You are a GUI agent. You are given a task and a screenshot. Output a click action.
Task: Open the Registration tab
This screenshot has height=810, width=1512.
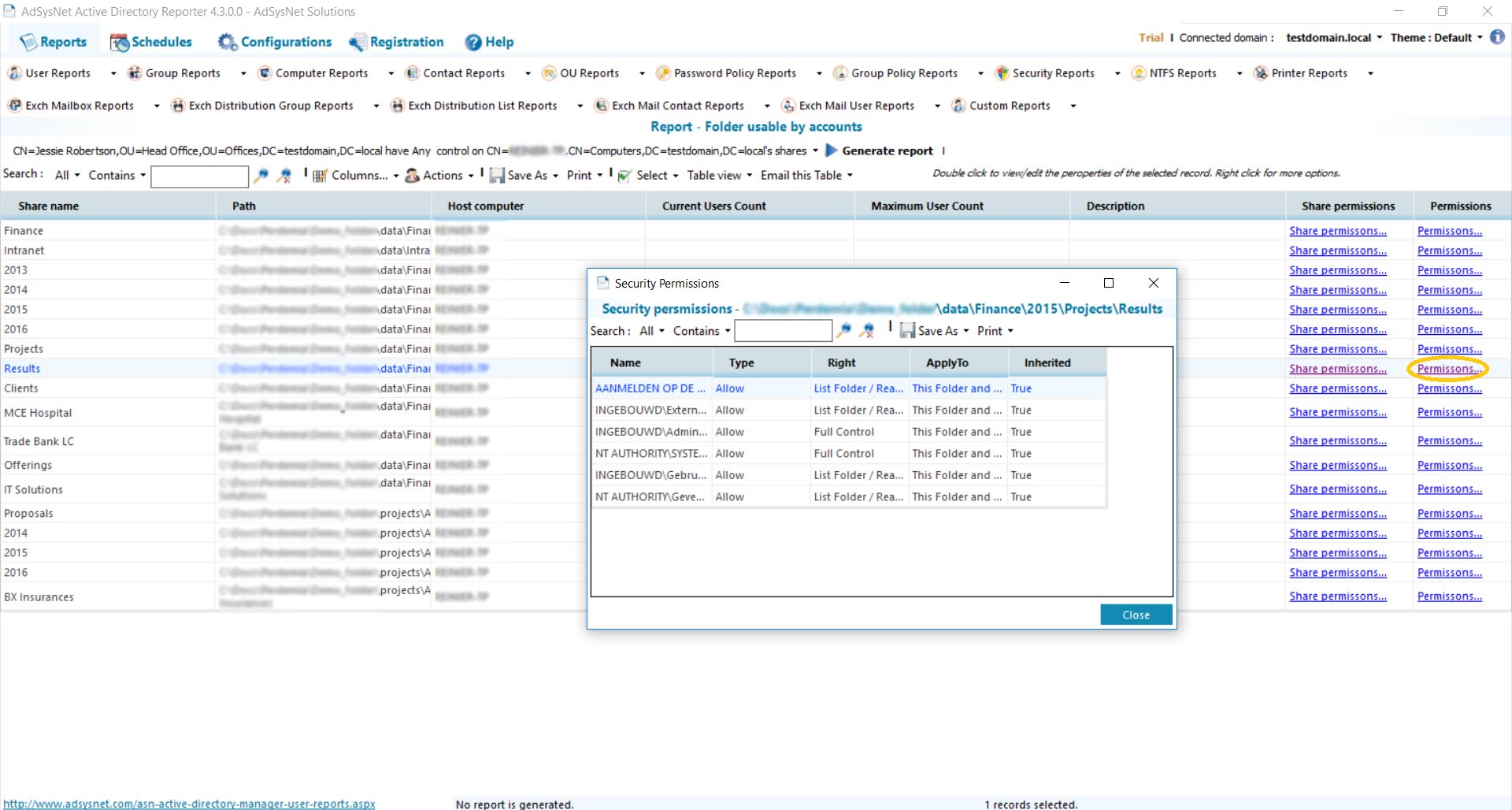click(x=397, y=42)
